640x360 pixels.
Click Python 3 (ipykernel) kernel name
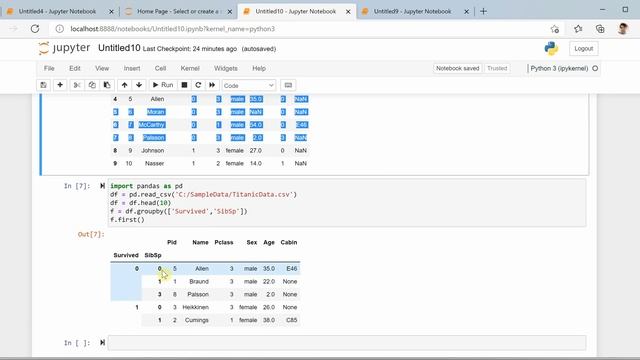coord(559,68)
